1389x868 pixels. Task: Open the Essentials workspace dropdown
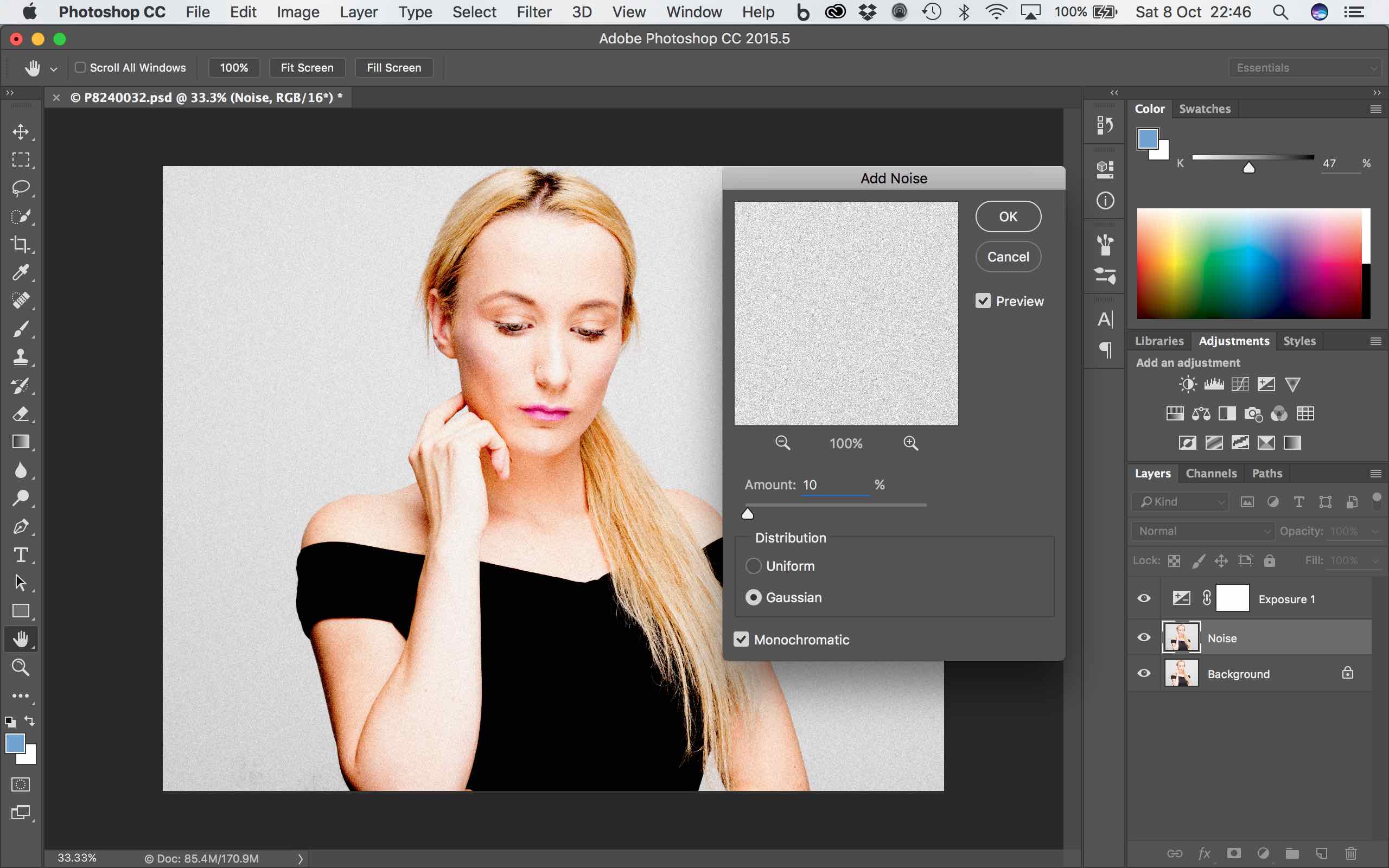point(1306,68)
